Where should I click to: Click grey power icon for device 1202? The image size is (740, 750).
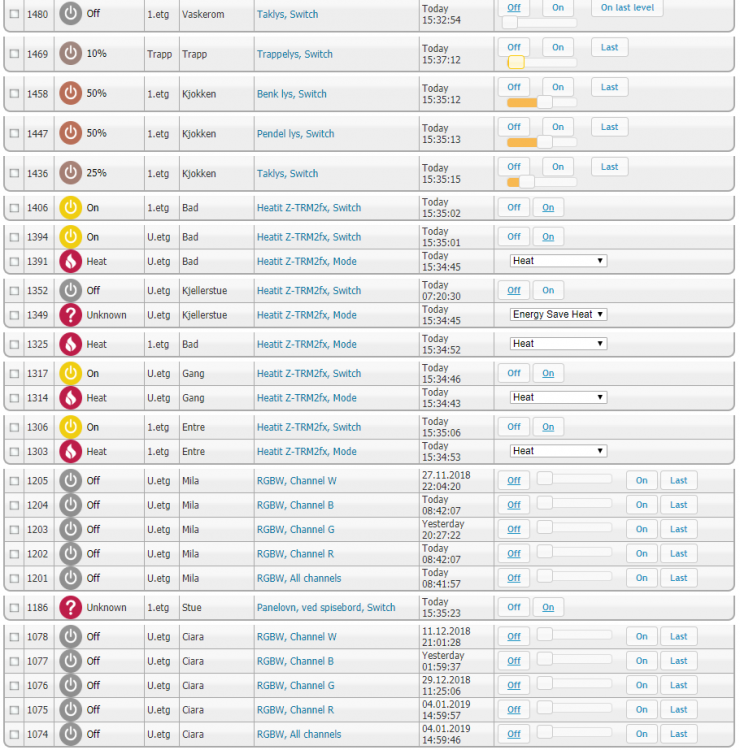(x=70, y=553)
